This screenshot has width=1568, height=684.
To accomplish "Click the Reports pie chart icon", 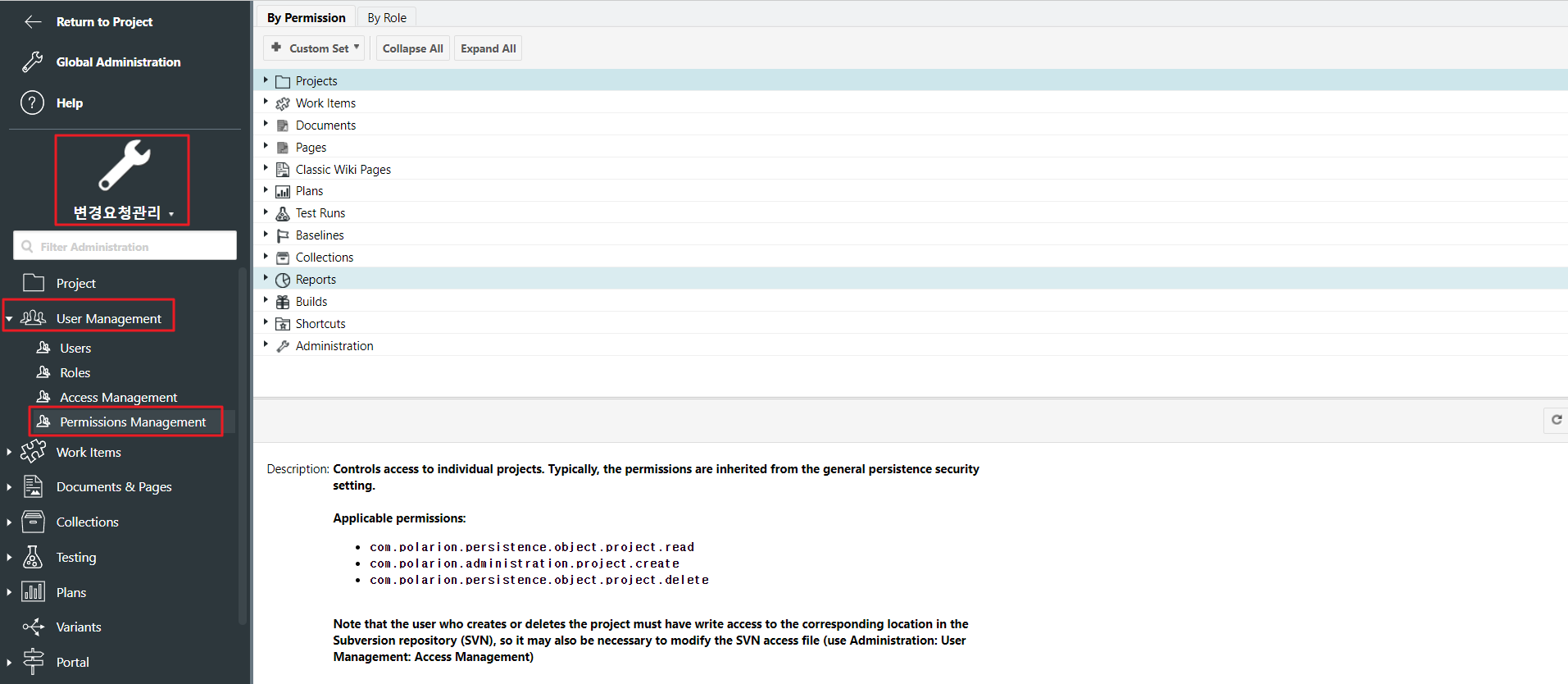I will tap(283, 280).
